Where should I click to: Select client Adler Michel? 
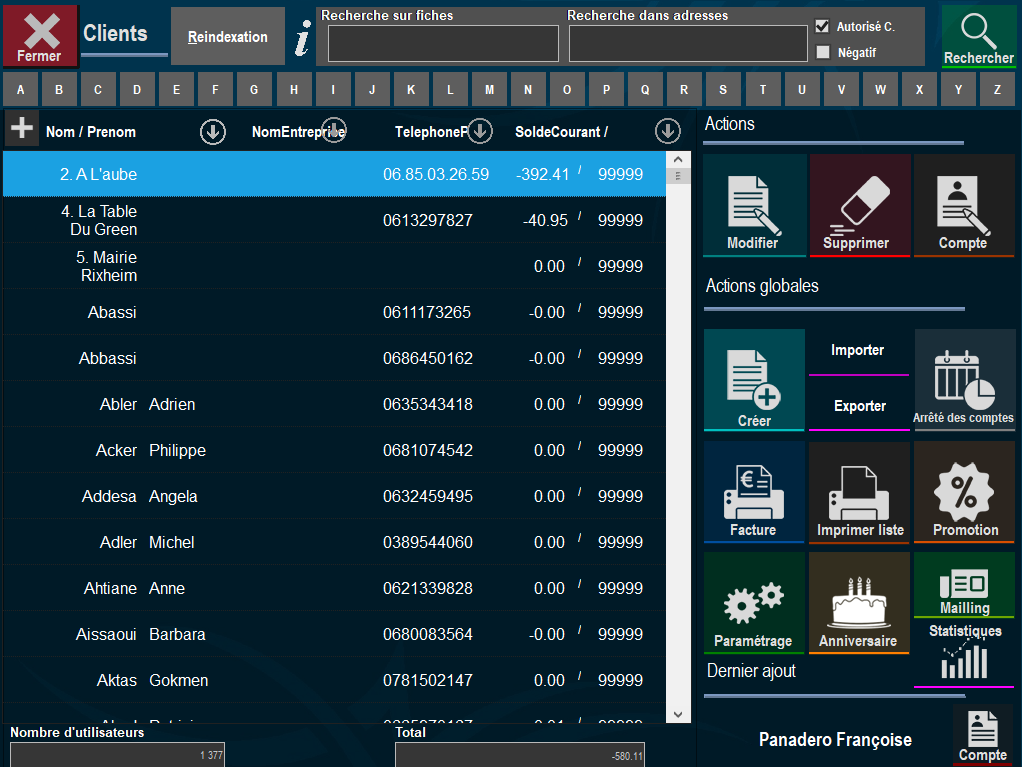334,542
